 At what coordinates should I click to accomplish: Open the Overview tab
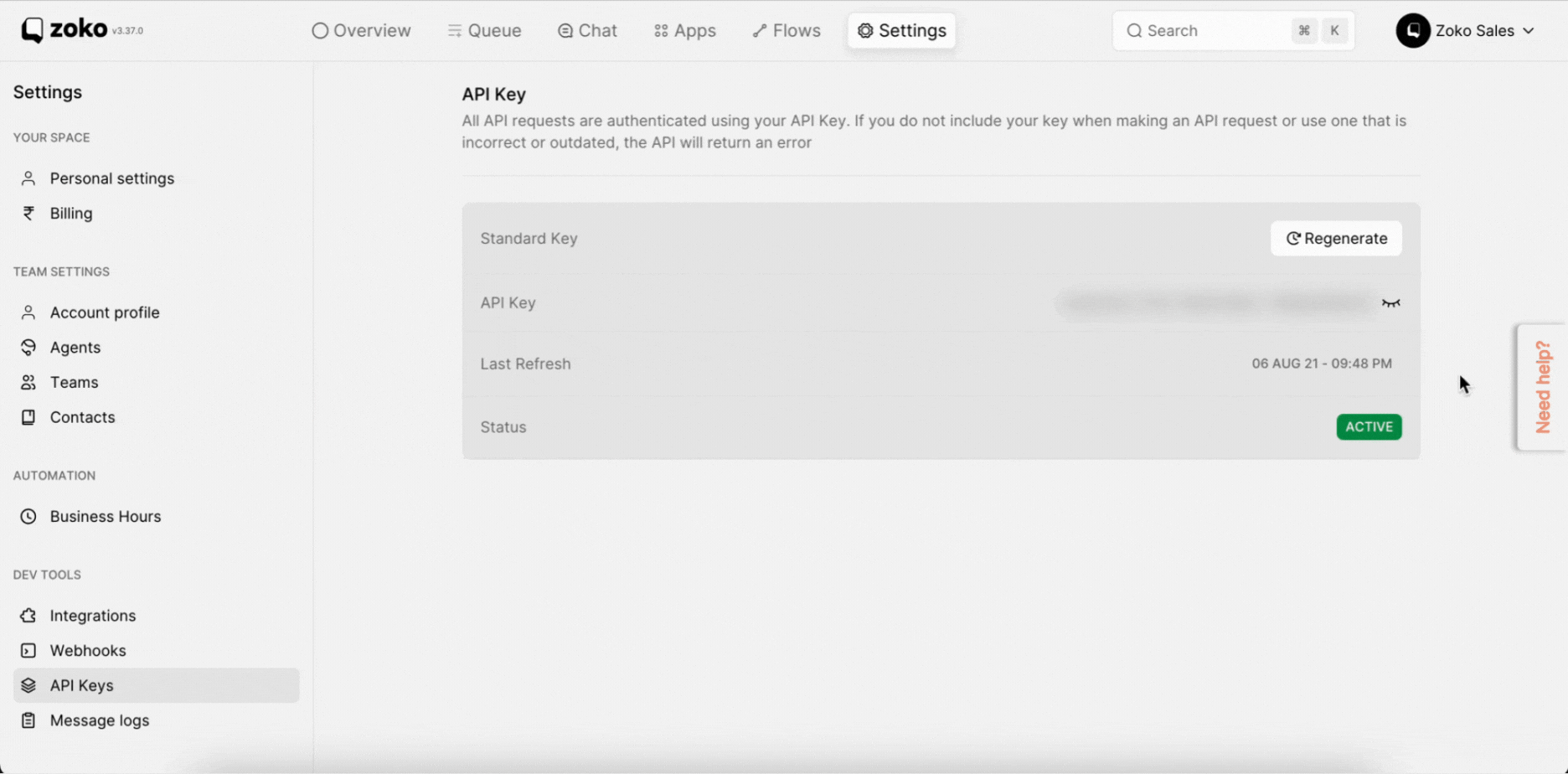coord(361,31)
